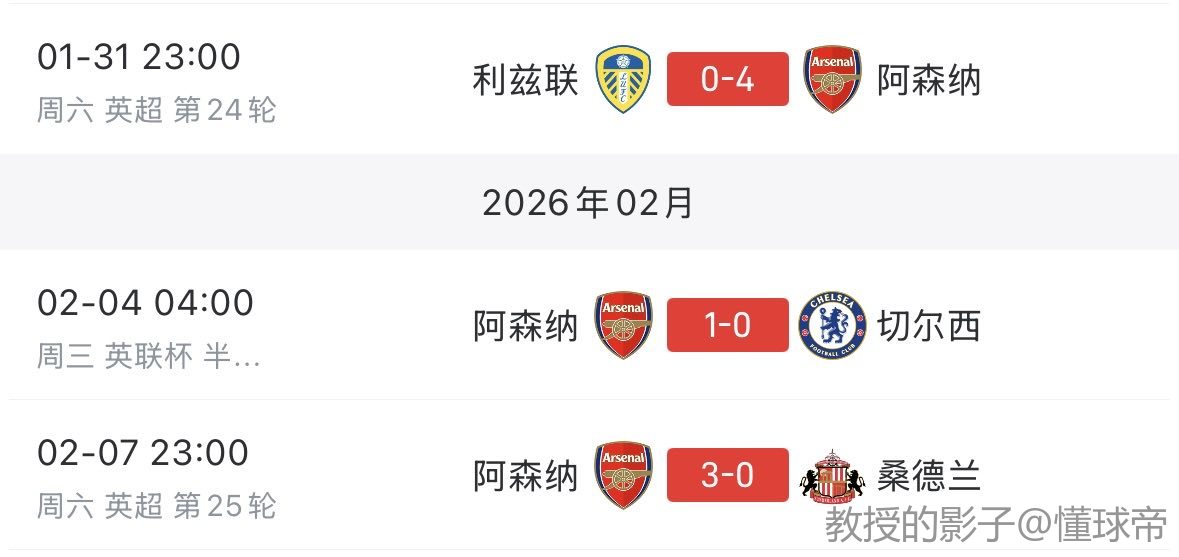Tap the 周六 英超 第24轮 round label
This screenshot has height=557, width=1179.
click(157, 110)
